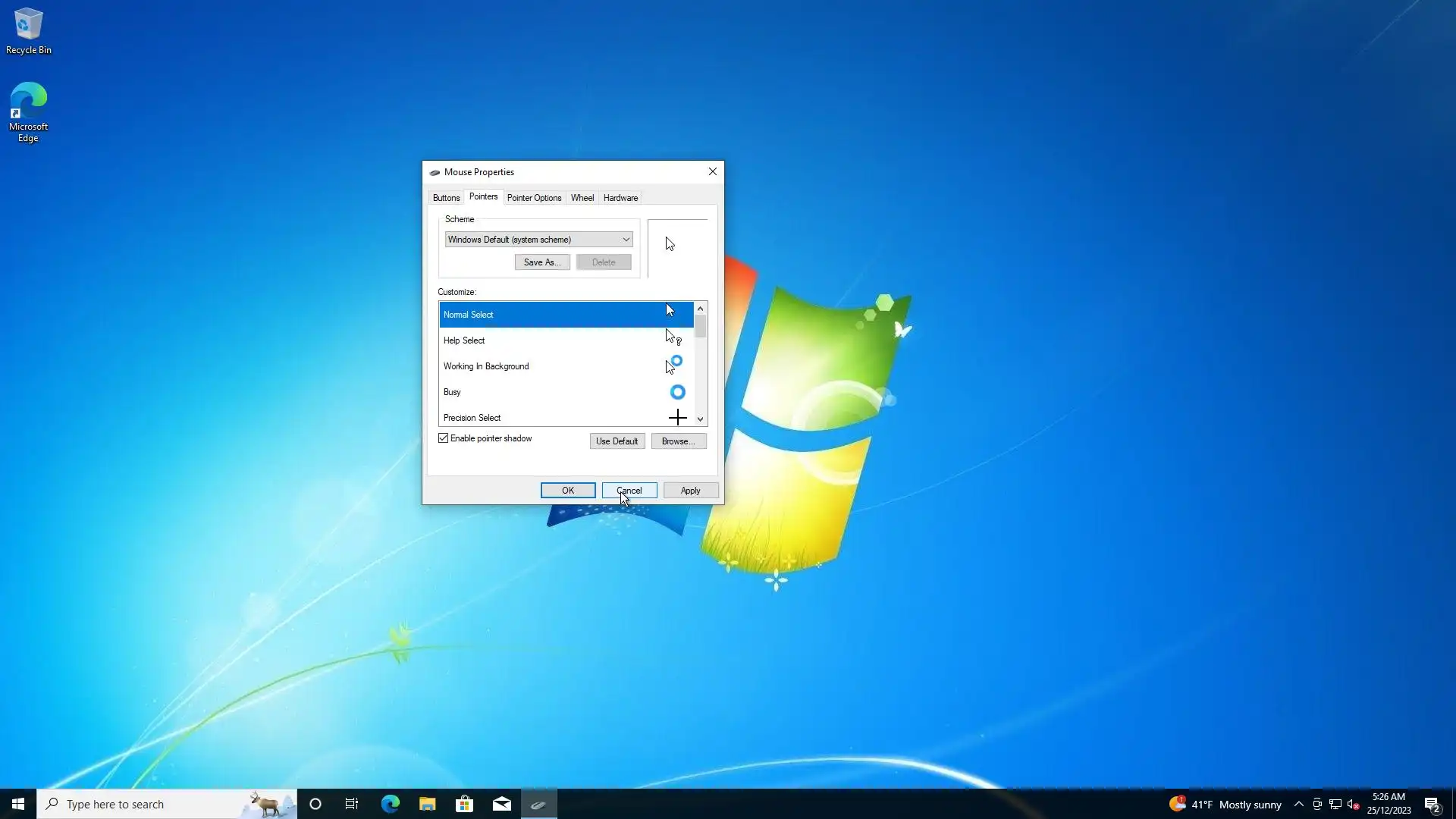This screenshot has height=819, width=1456.
Task: Click the Windows Start button
Action: pos(17,804)
